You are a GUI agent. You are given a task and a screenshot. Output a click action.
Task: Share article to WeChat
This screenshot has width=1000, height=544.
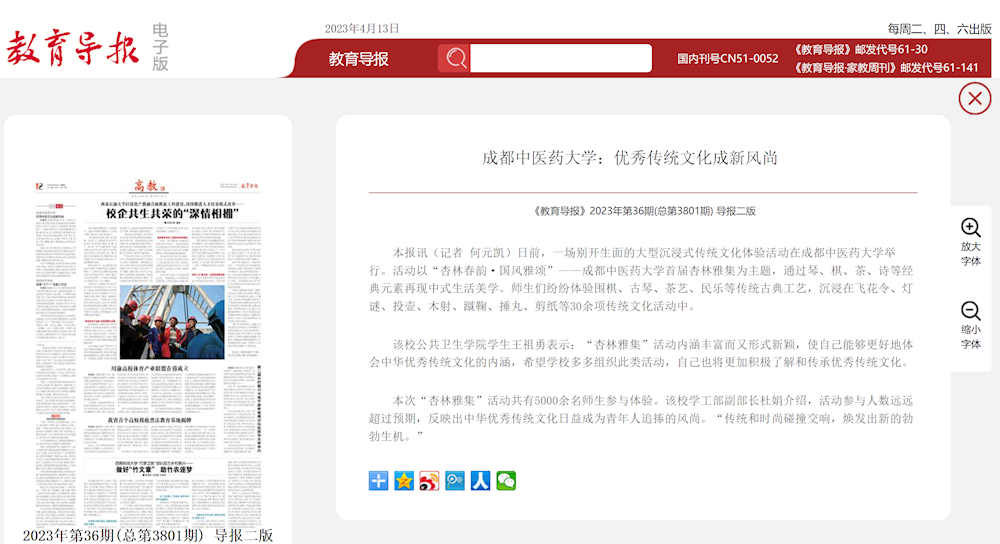(x=506, y=481)
